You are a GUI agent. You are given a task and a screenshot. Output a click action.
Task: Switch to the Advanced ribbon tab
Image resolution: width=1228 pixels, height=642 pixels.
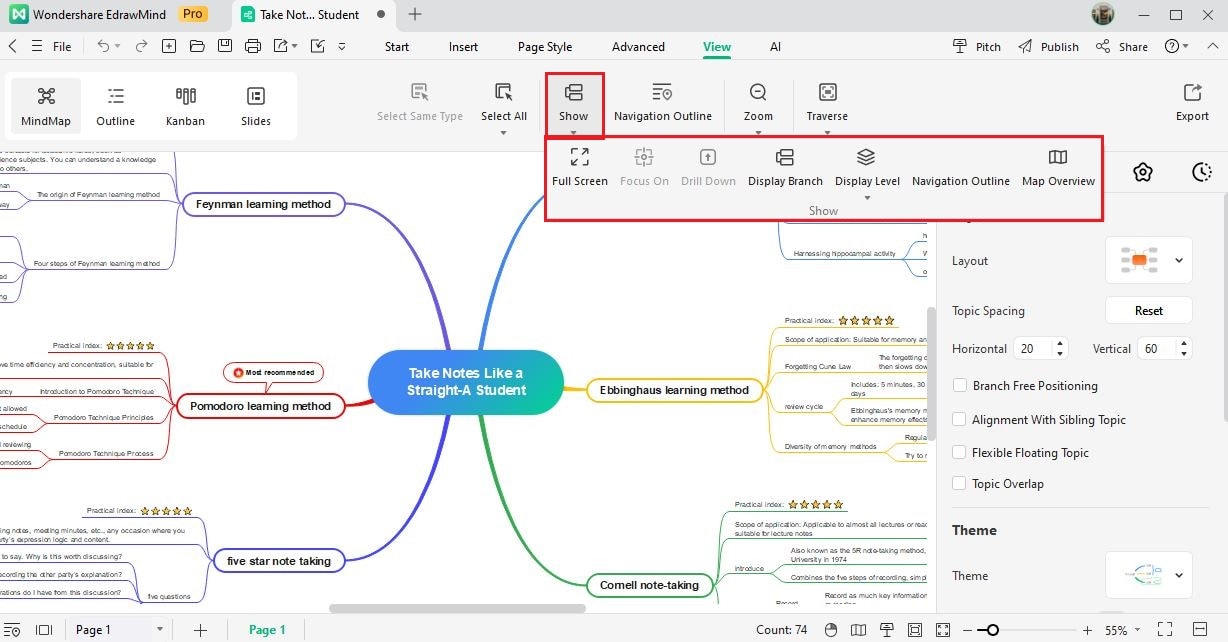click(x=638, y=47)
